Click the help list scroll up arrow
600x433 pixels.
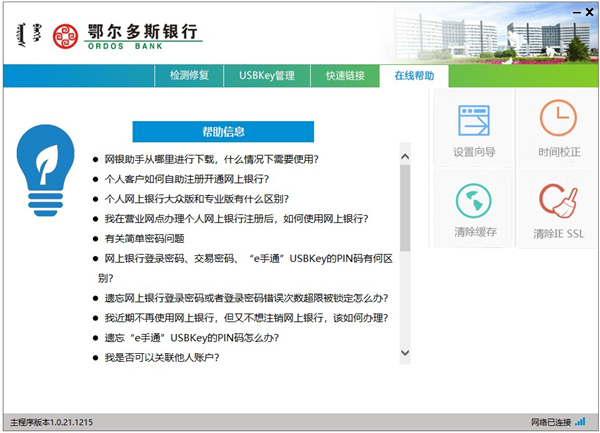[x=405, y=156]
